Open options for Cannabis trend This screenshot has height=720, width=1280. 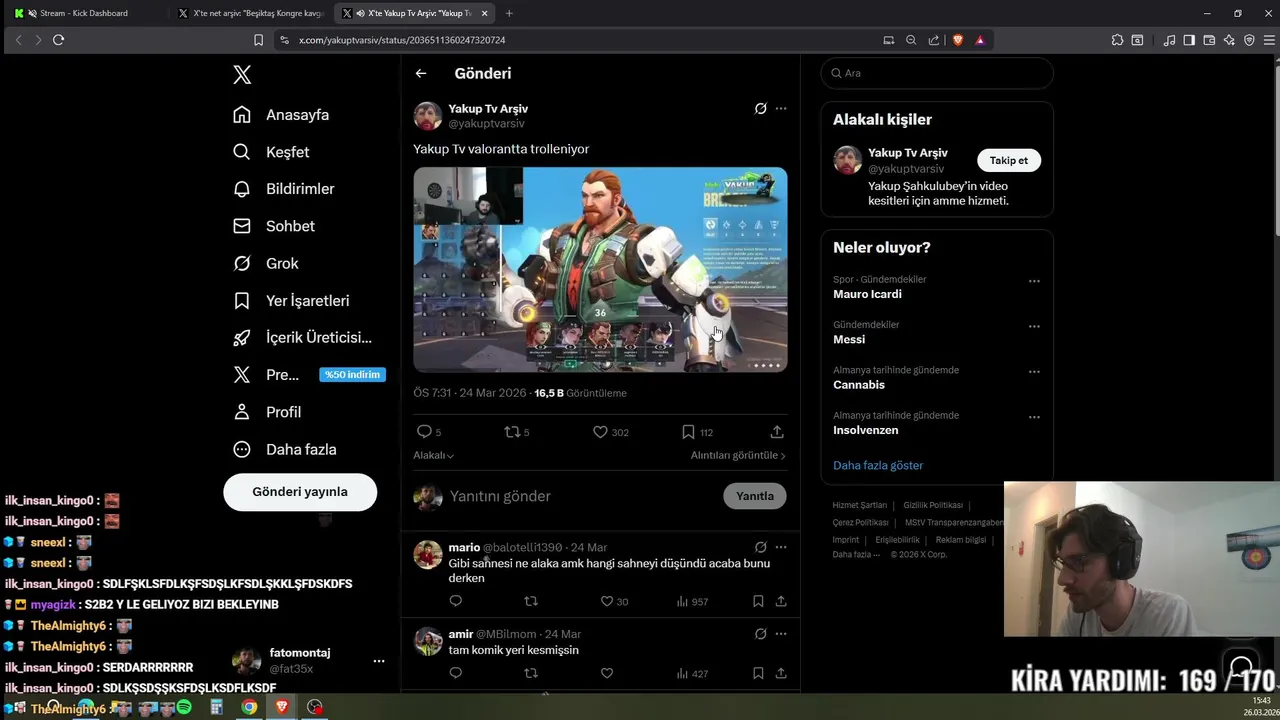coord(1034,371)
